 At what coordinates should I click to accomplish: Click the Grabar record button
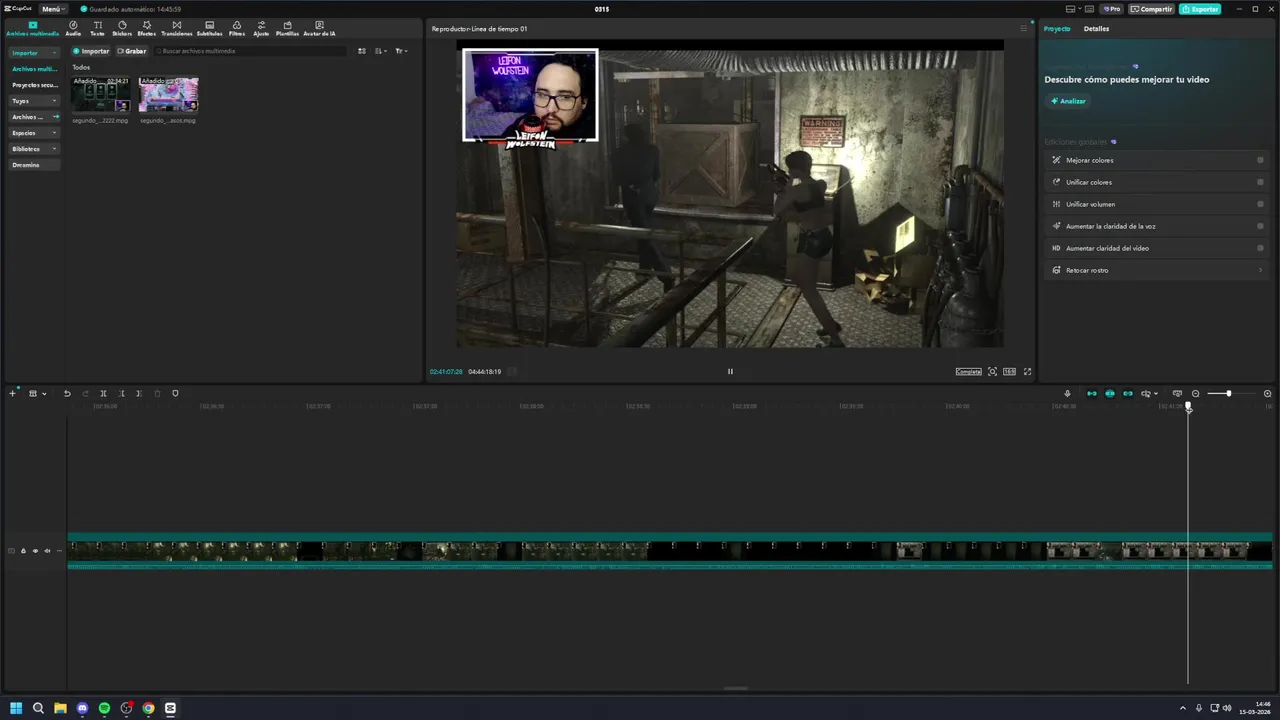[131, 51]
